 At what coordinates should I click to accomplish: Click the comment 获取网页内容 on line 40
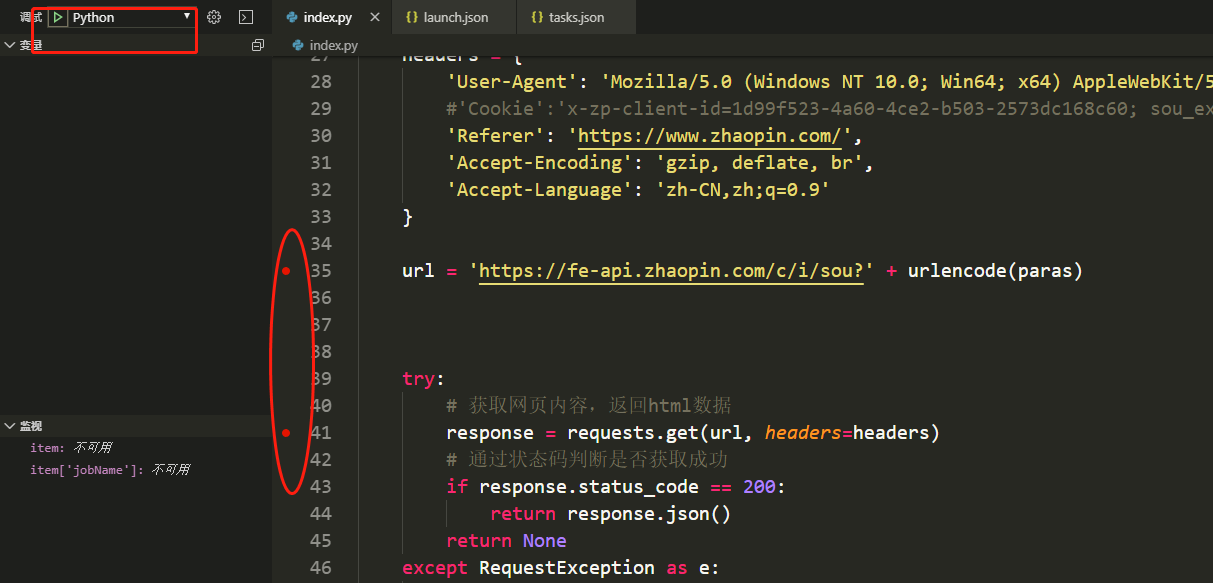[x=589, y=406]
